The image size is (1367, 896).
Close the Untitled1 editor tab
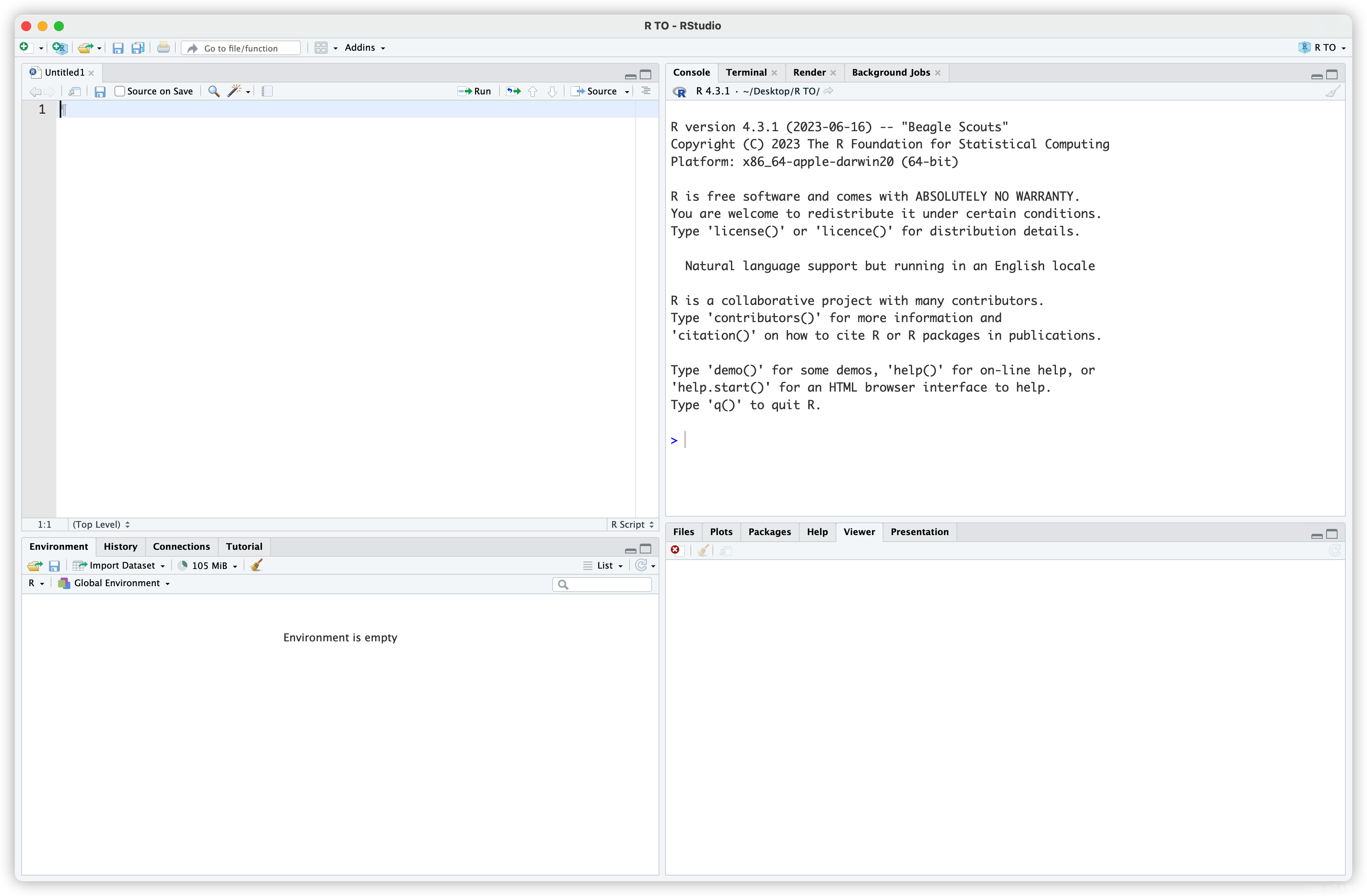coord(91,73)
